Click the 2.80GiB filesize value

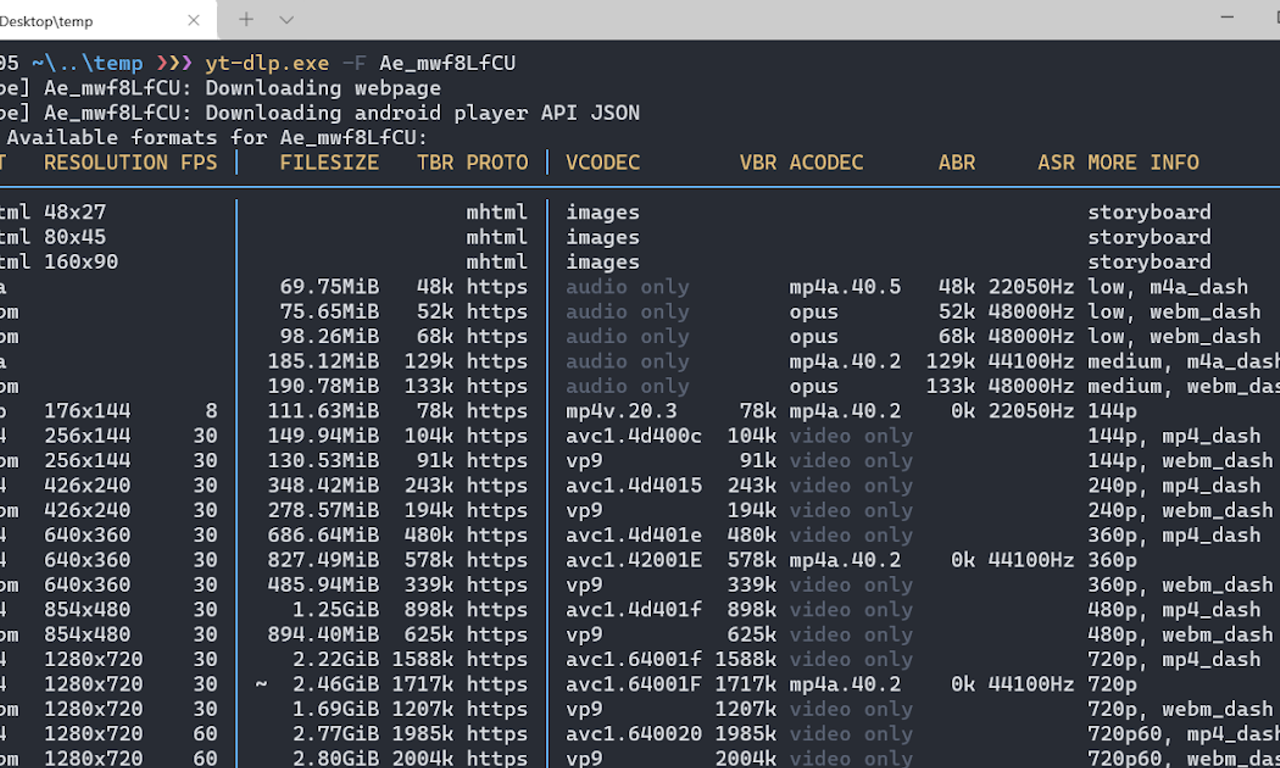tap(336, 759)
